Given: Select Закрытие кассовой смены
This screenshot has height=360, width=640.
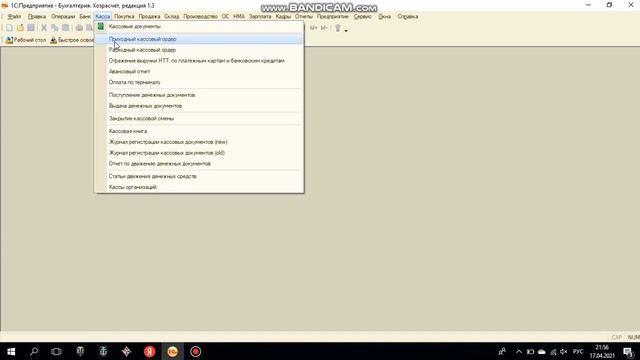Looking at the screenshot, I should [199, 118].
